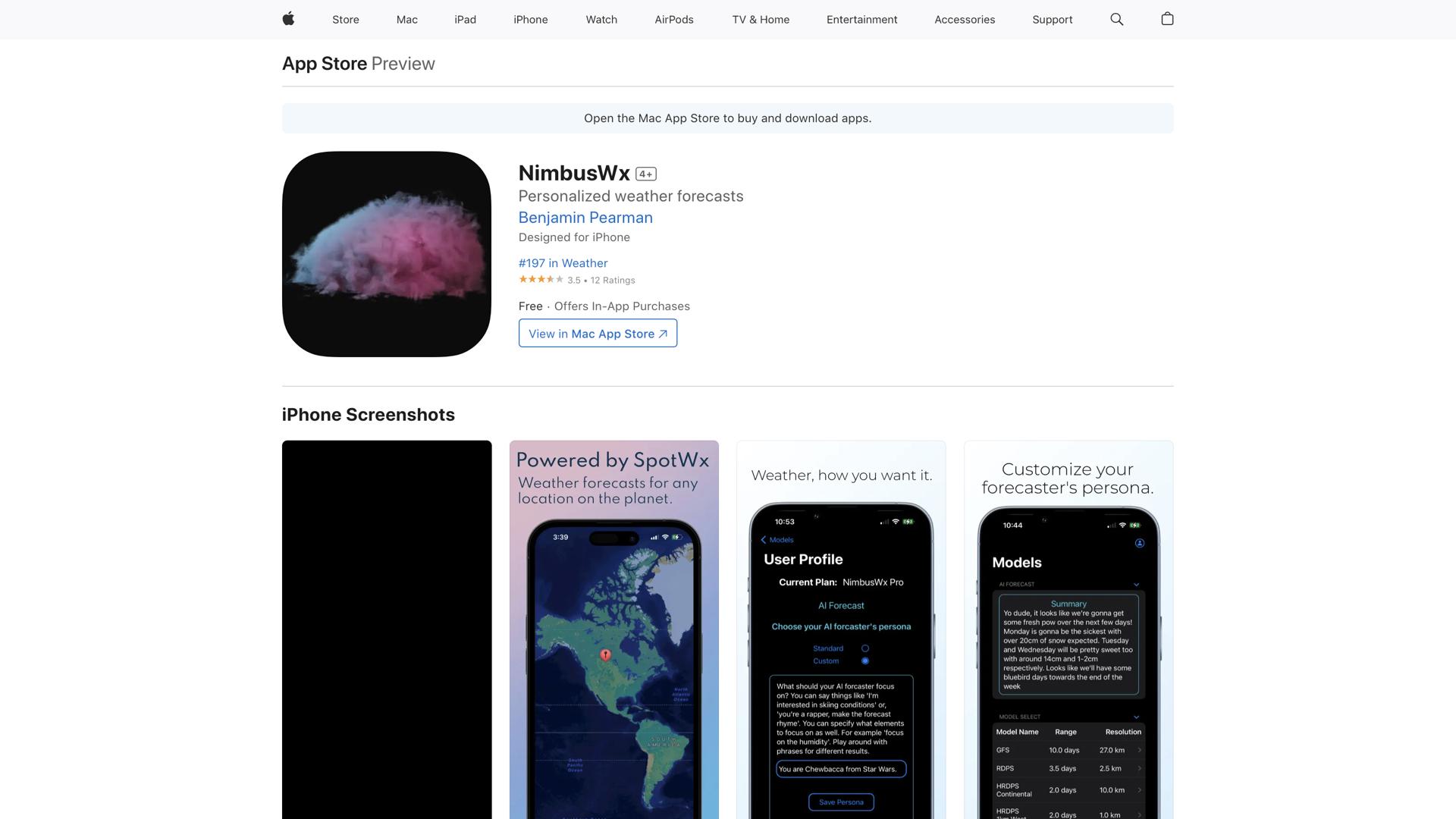The height and width of the screenshot is (819, 1456).
Task: Open the search magnifier icon
Action: pyautogui.click(x=1116, y=19)
